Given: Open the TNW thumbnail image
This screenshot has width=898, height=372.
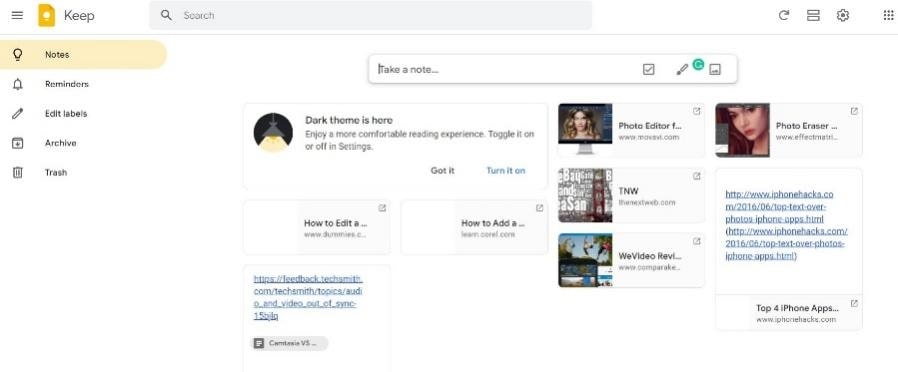Looking at the screenshot, I should point(585,195).
